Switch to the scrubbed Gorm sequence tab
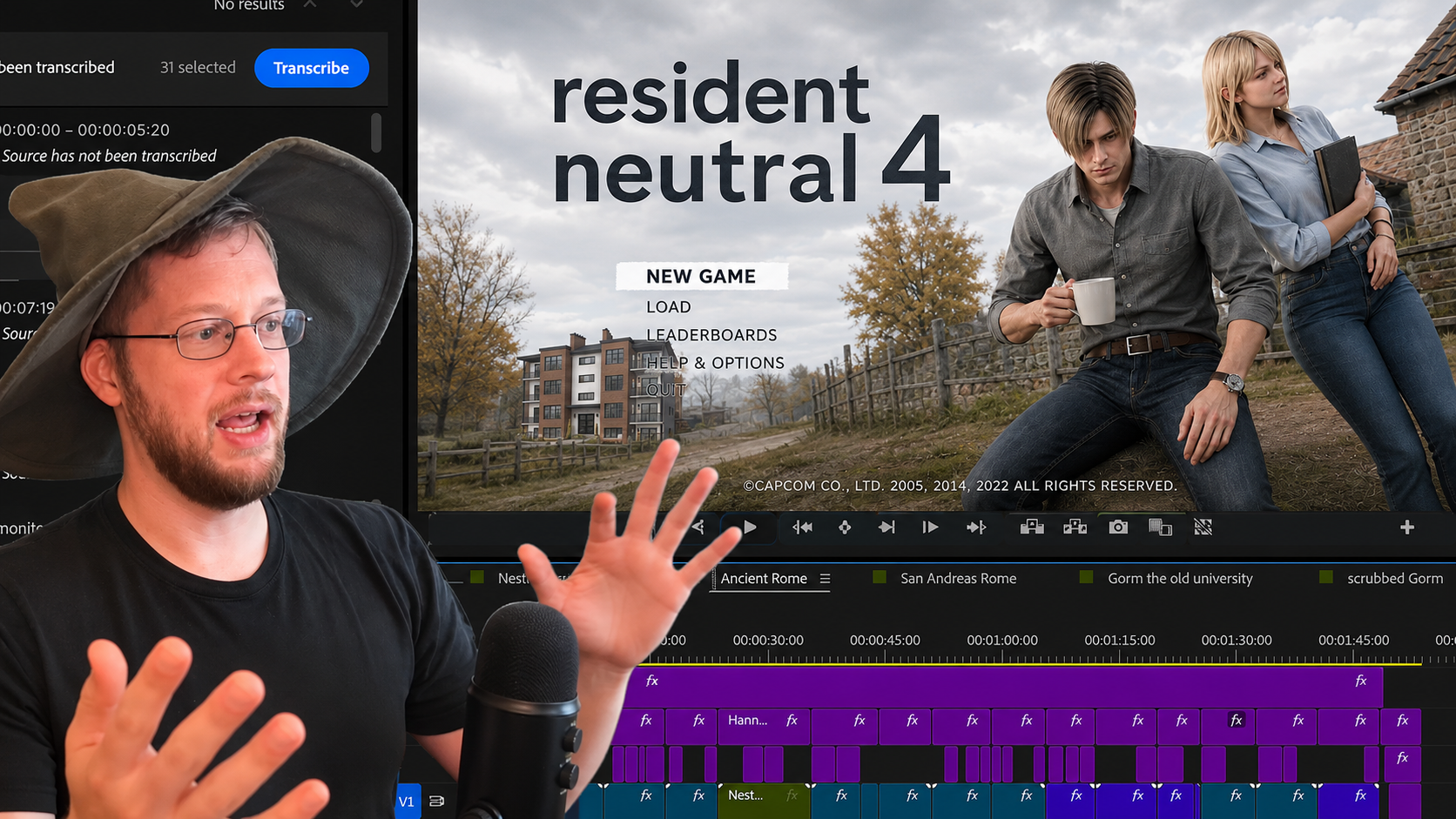This screenshot has height=819, width=1456. tap(1394, 578)
